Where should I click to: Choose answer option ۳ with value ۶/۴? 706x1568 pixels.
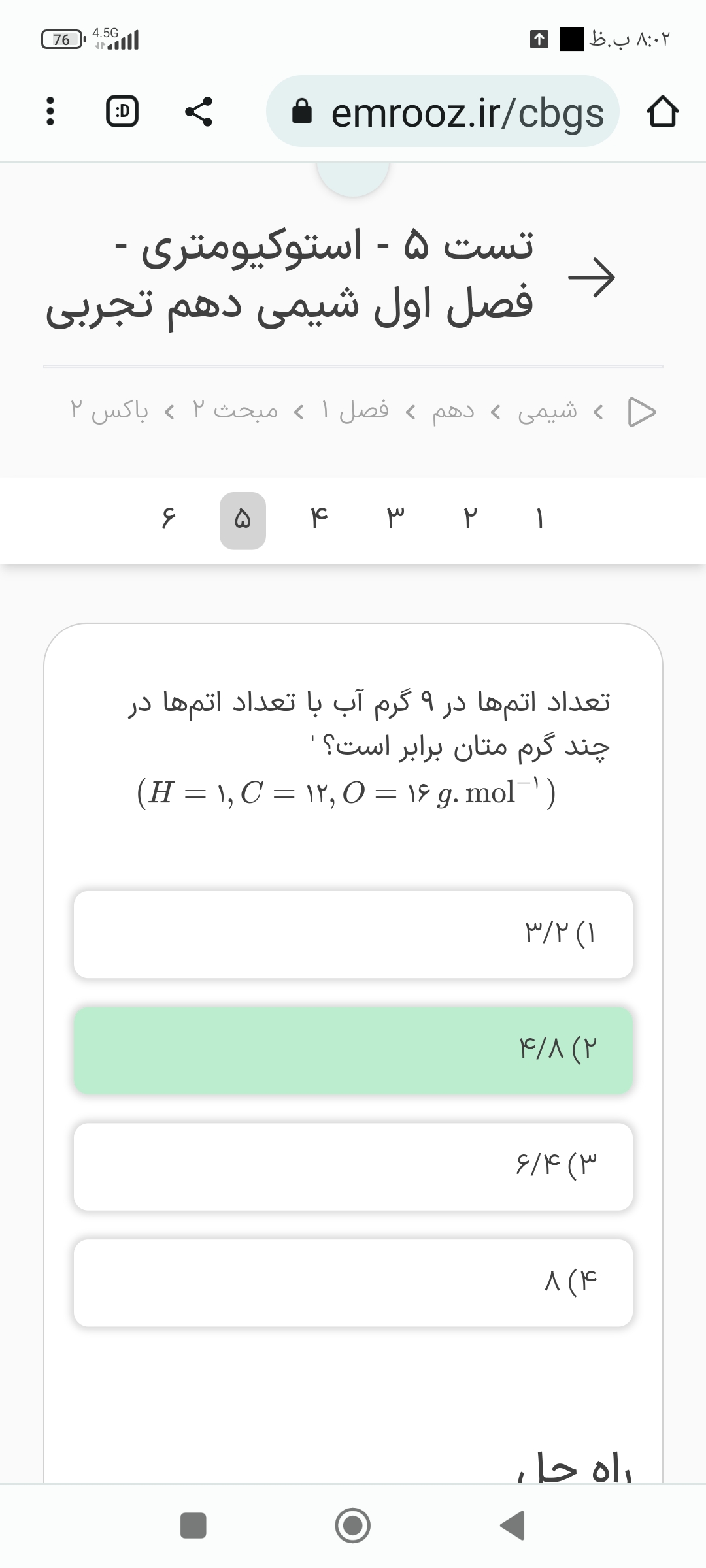click(x=353, y=1166)
